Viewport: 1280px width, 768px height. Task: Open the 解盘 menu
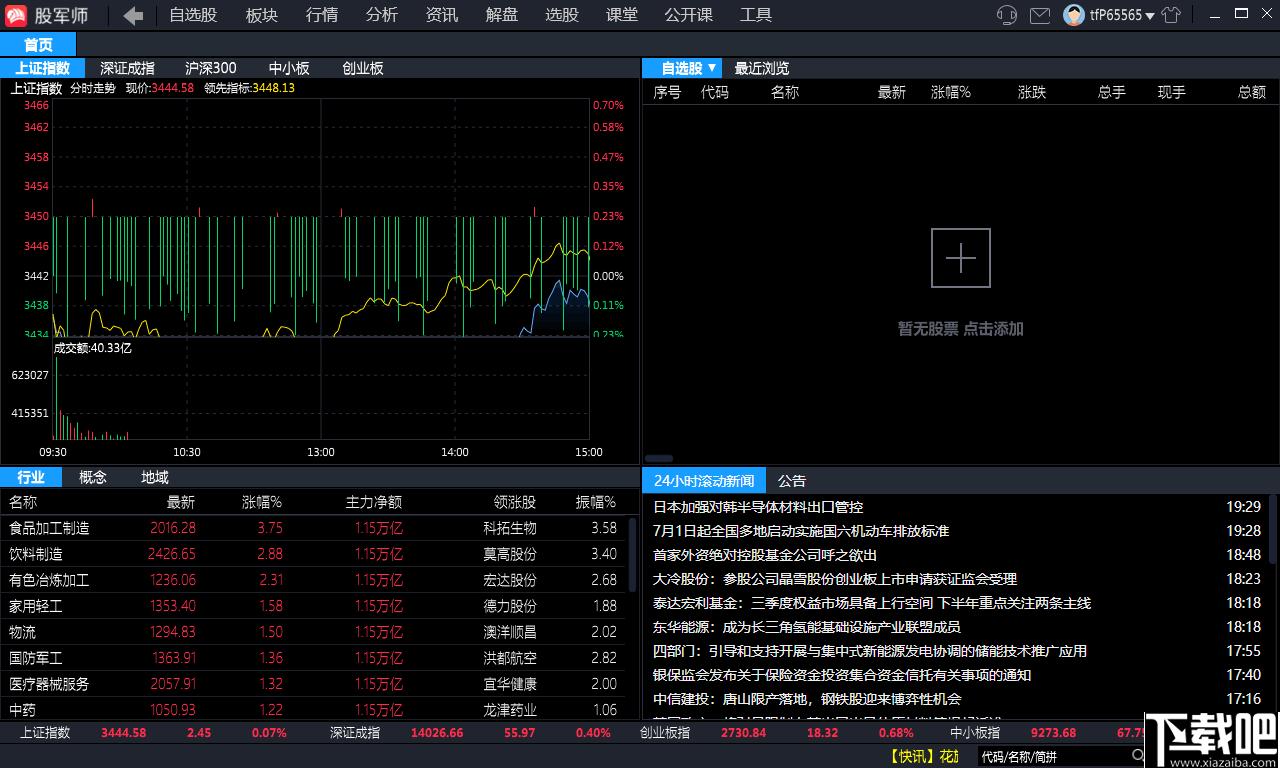(x=501, y=15)
